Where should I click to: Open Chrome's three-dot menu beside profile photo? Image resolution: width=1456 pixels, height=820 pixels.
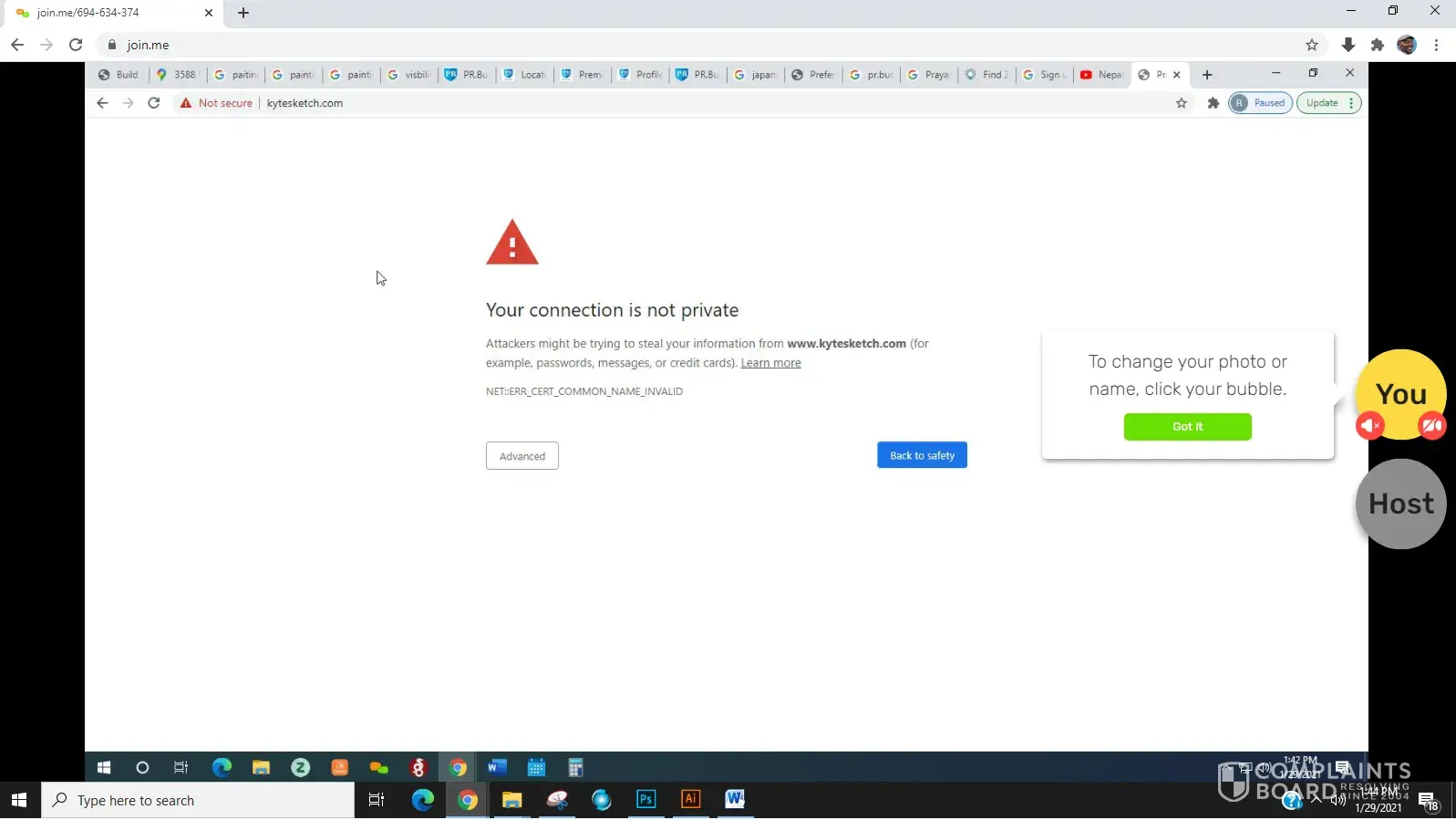coord(1436,45)
